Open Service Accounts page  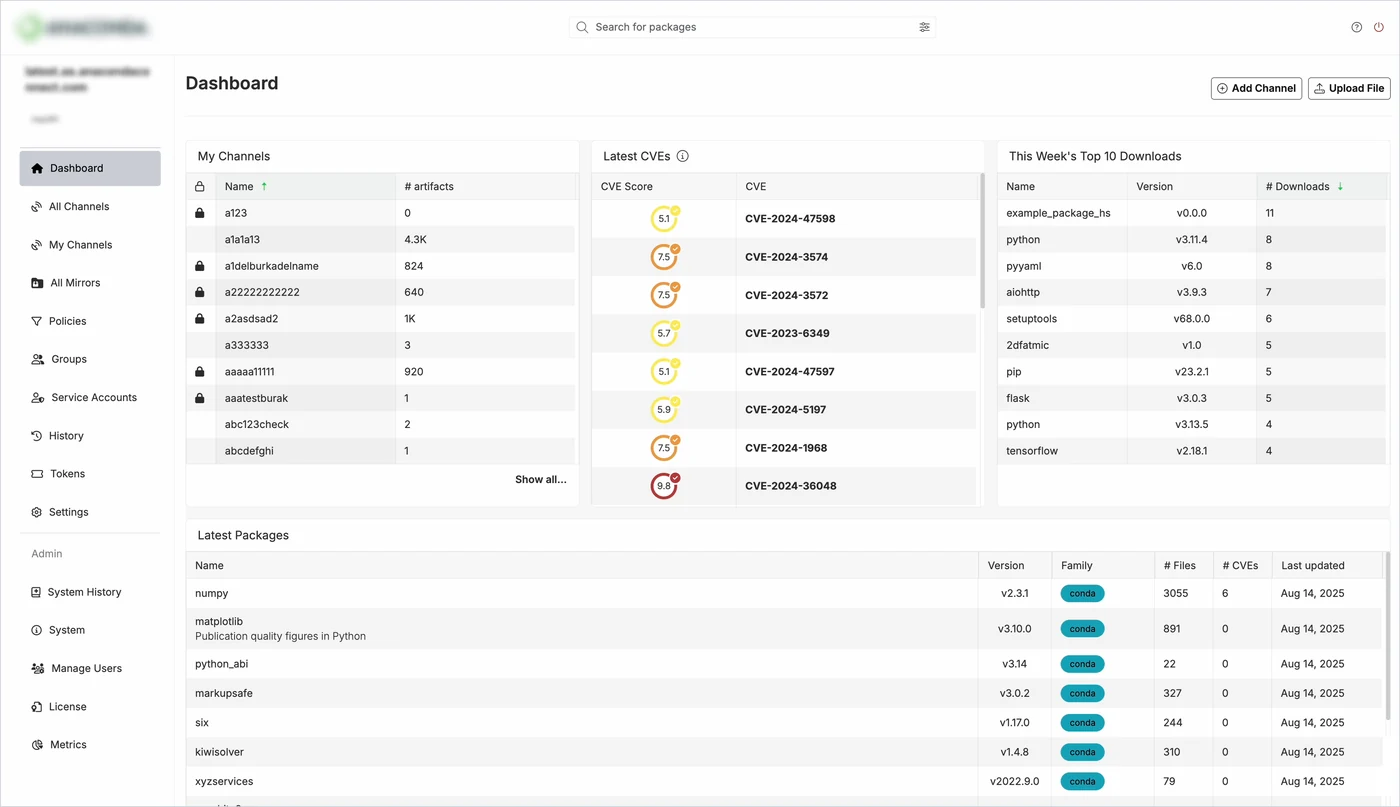tap(90, 398)
